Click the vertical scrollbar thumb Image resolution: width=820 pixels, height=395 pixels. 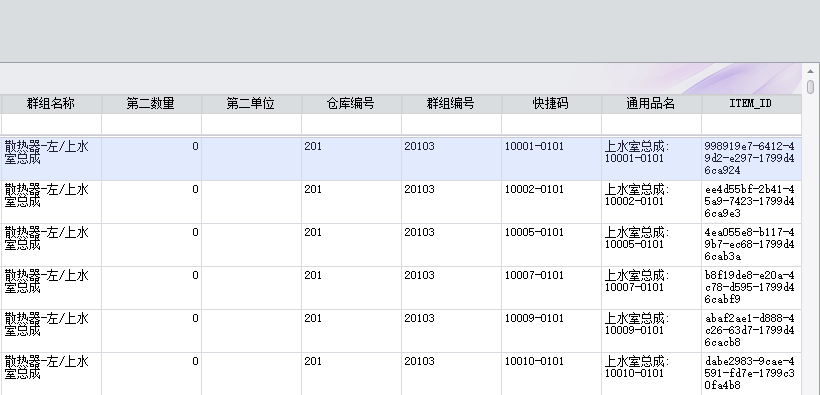tap(810, 87)
